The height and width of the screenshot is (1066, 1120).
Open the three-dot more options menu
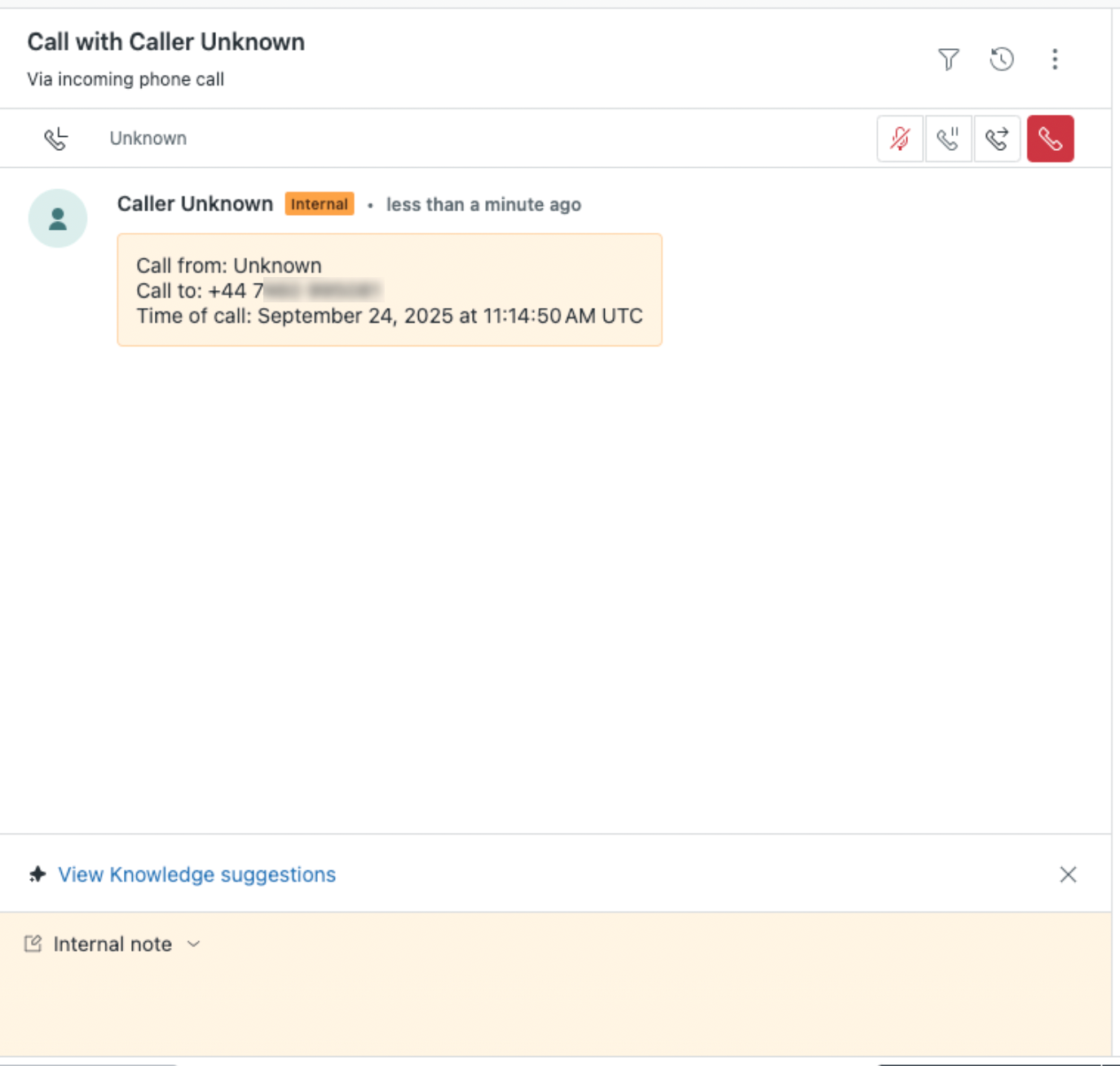1055,59
